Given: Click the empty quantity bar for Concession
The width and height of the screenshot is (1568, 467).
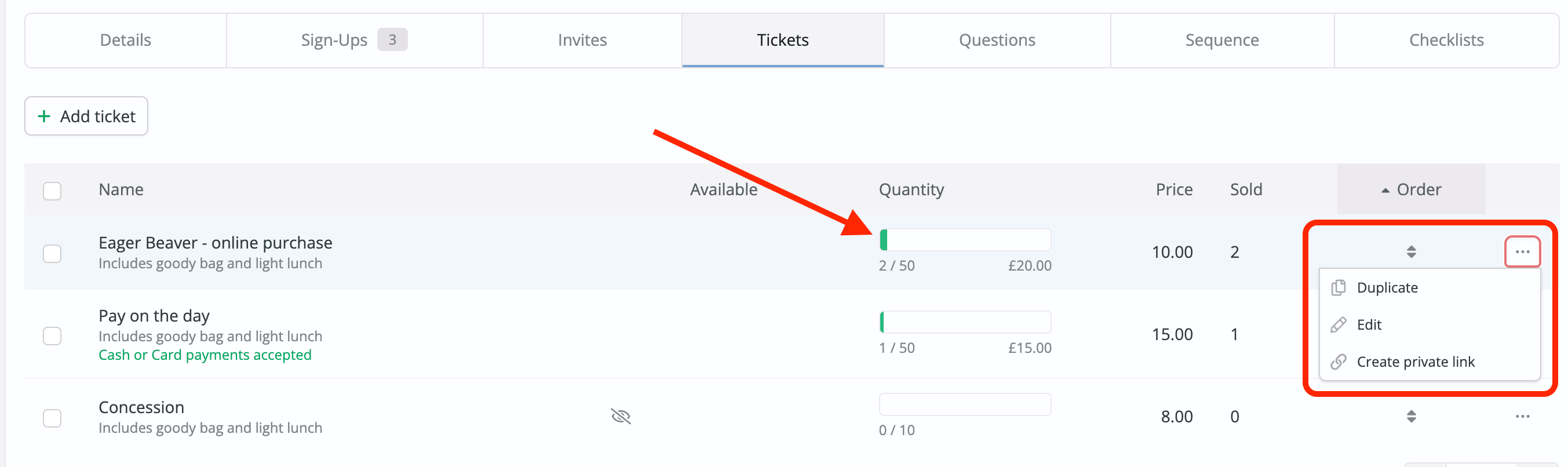Looking at the screenshot, I should [965, 404].
